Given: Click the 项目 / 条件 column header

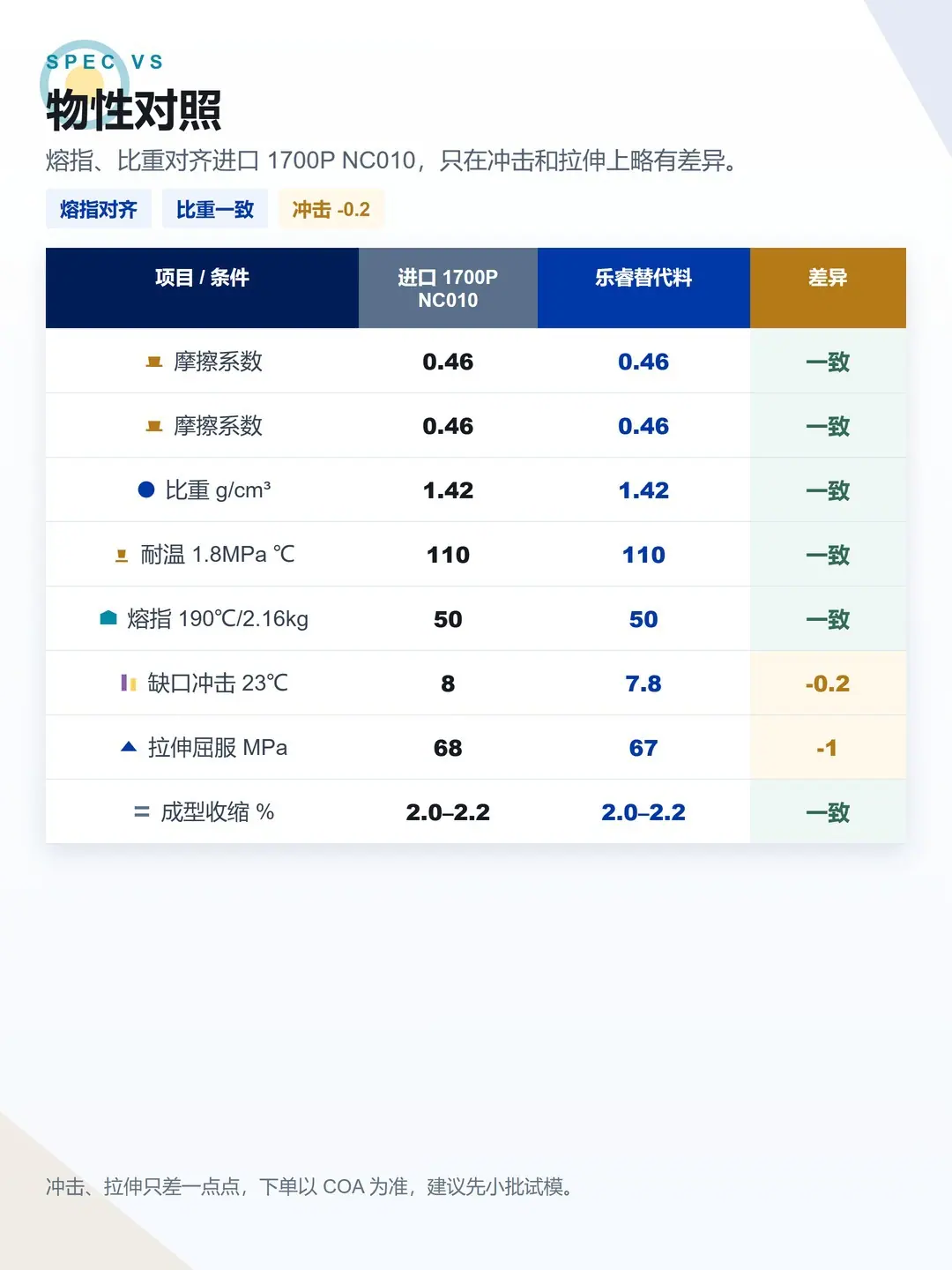Looking at the screenshot, I should pyautogui.click(x=202, y=288).
